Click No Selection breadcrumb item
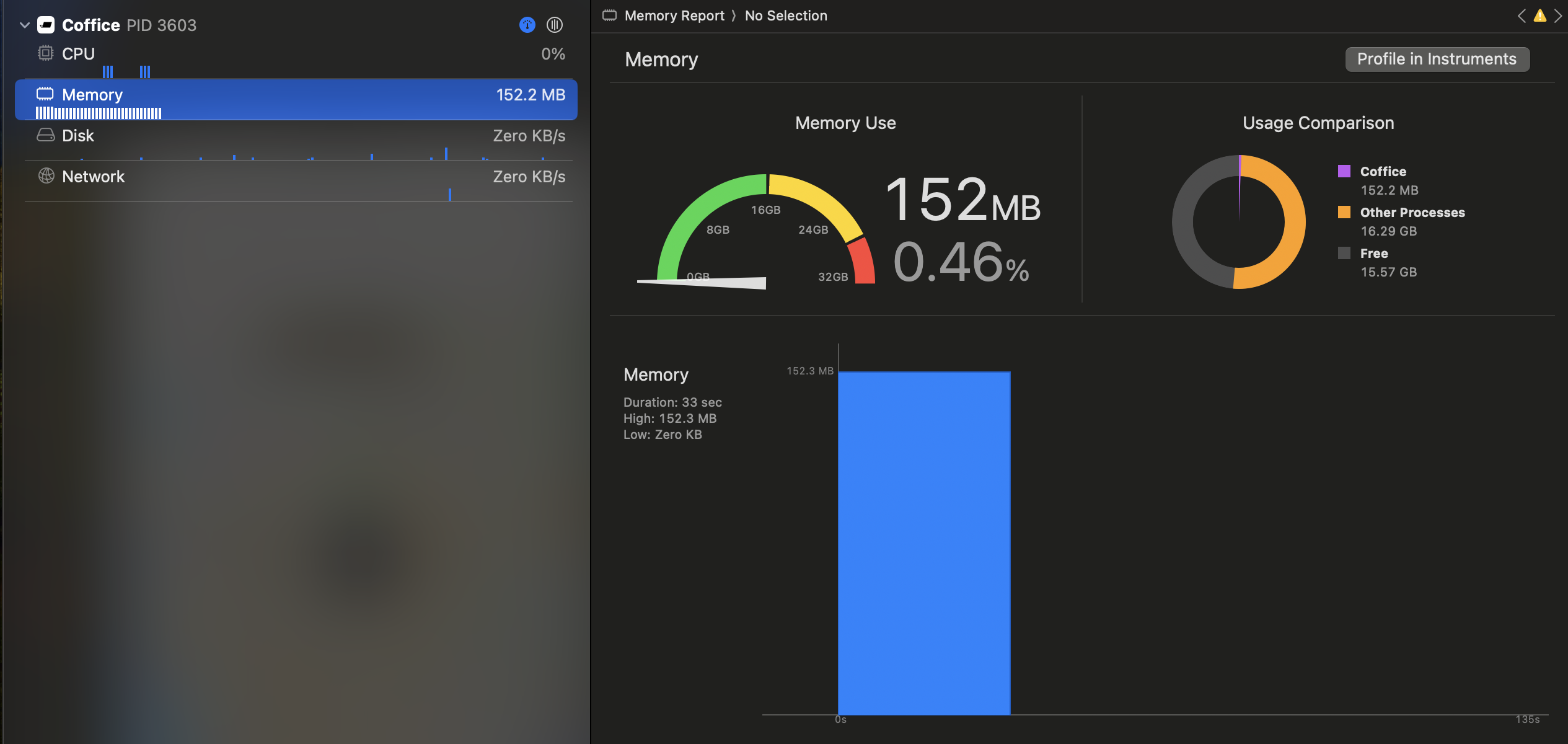The image size is (1568, 744). click(786, 15)
